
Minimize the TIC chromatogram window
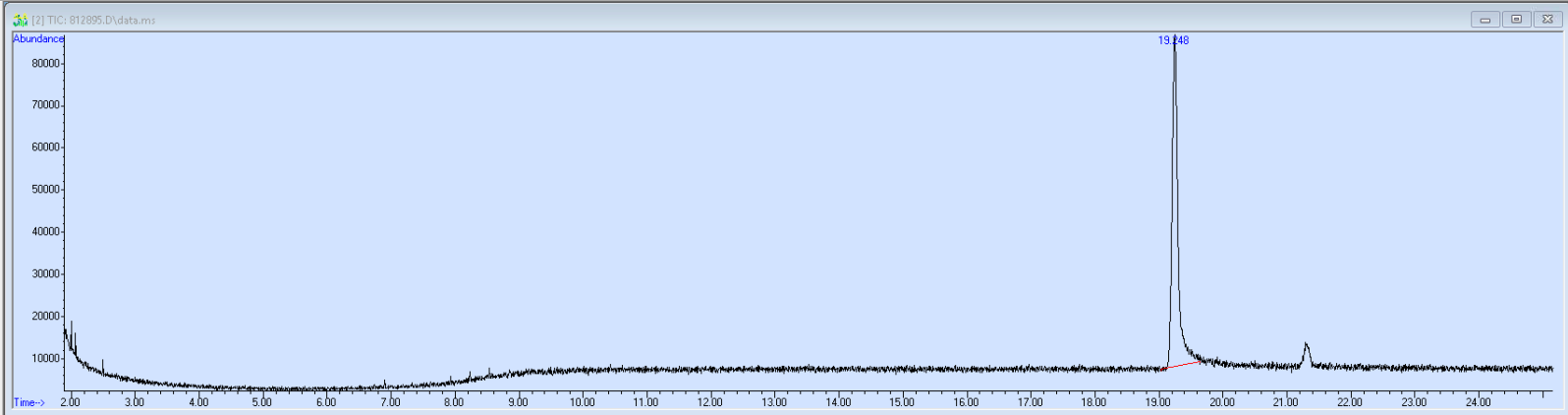[1484, 20]
